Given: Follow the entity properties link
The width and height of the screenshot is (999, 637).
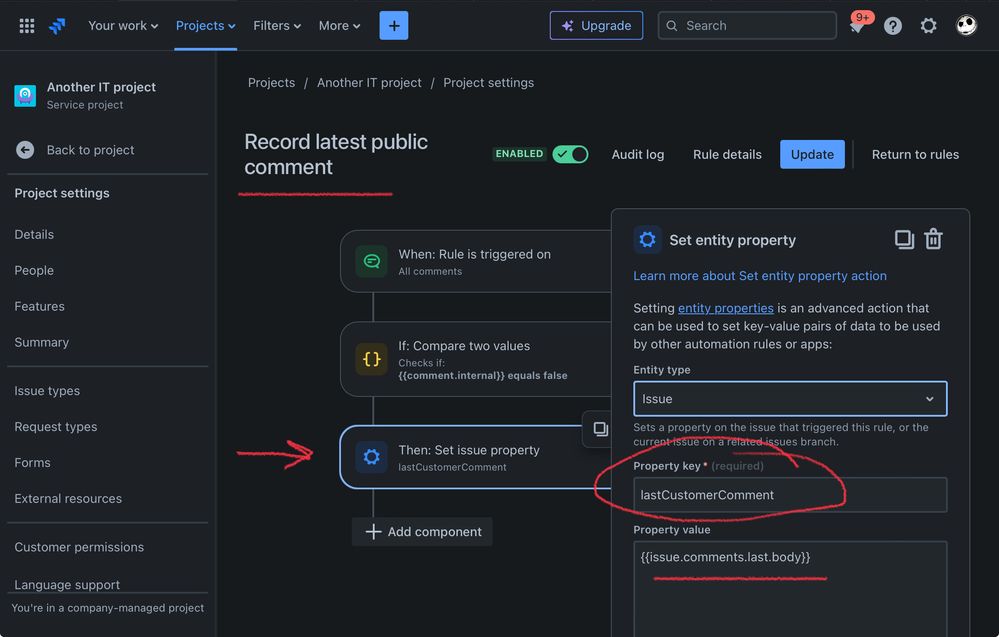Looking at the screenshot, I should coord(726,308).
